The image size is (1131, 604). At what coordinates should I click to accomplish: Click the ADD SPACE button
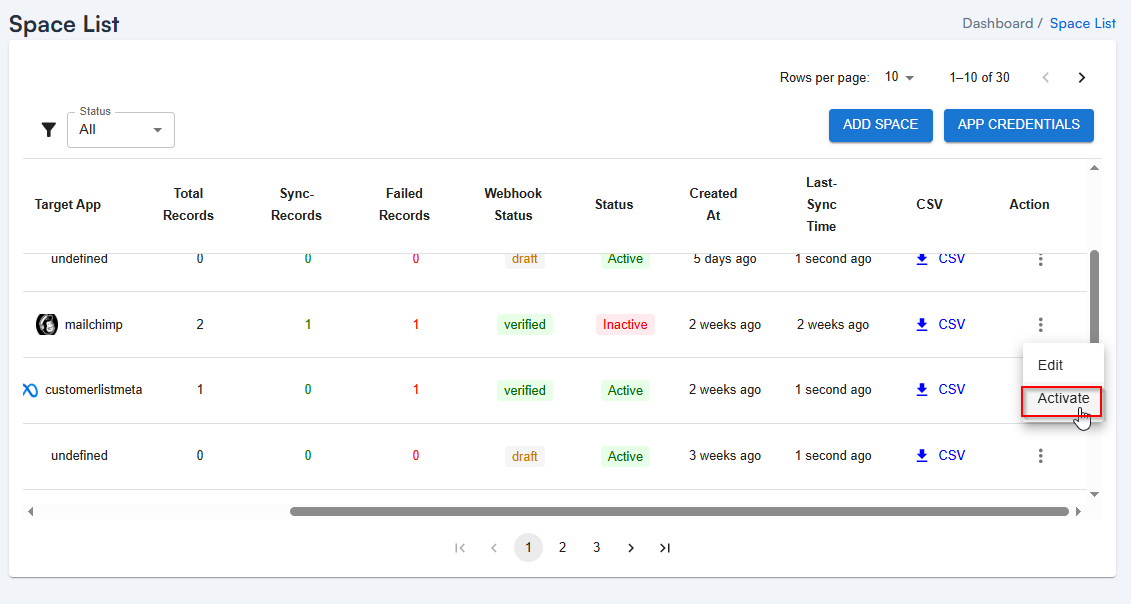point(880,125)
